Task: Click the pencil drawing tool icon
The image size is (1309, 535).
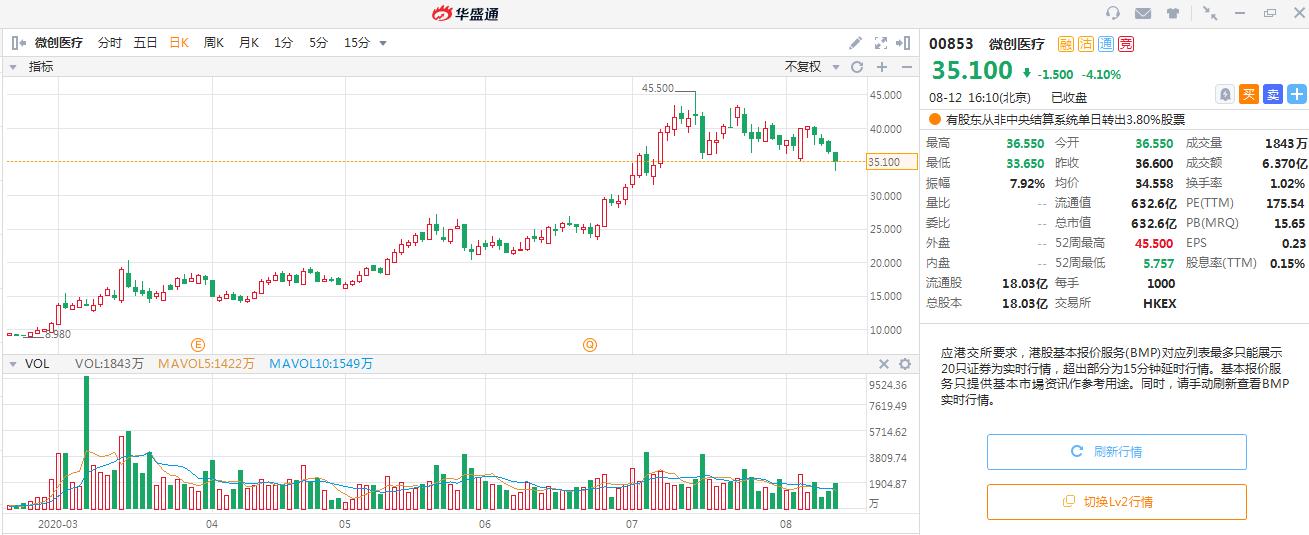Action: (856, 43)
